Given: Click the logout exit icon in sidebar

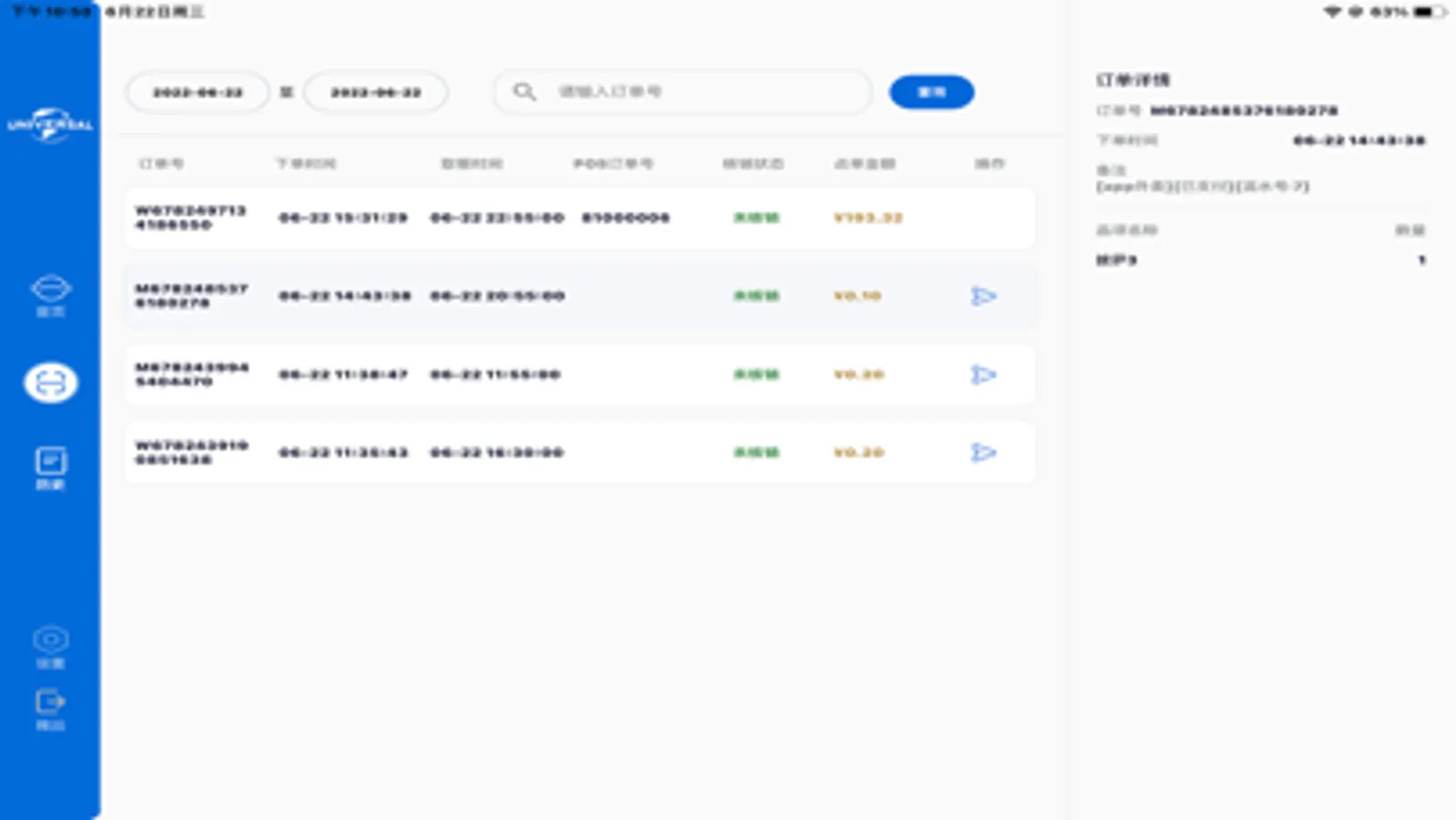Looking at the screenshot, I should (50, 709).
